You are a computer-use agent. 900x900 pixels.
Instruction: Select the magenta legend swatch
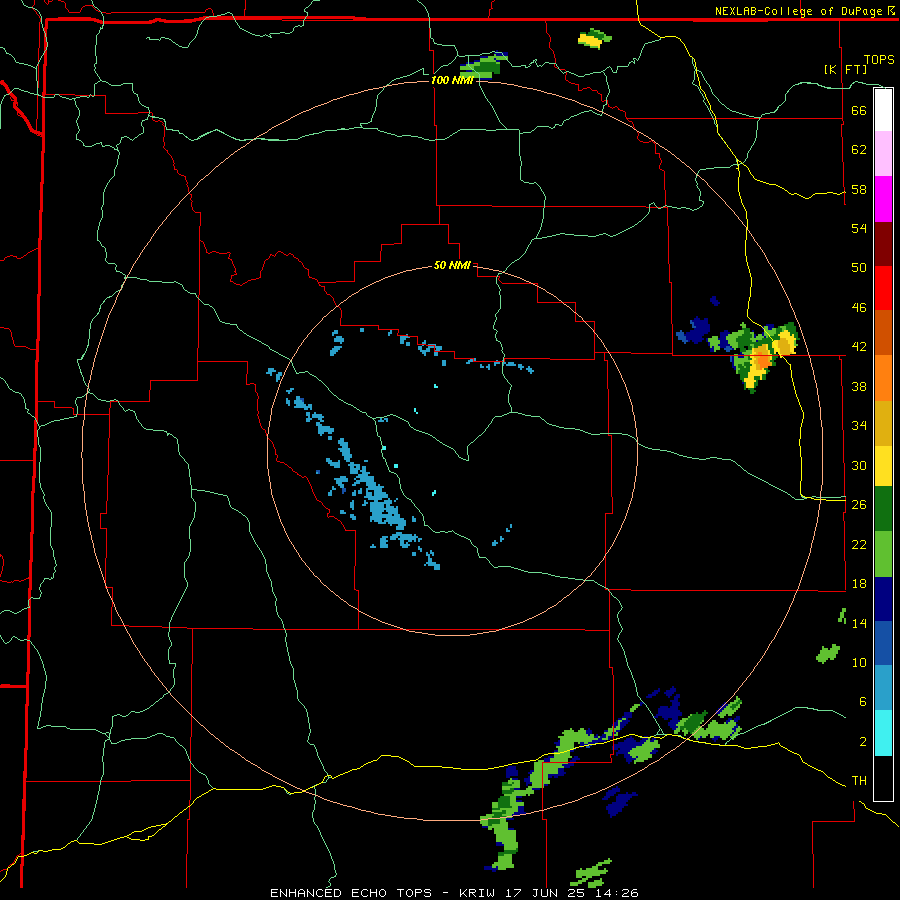883,199
